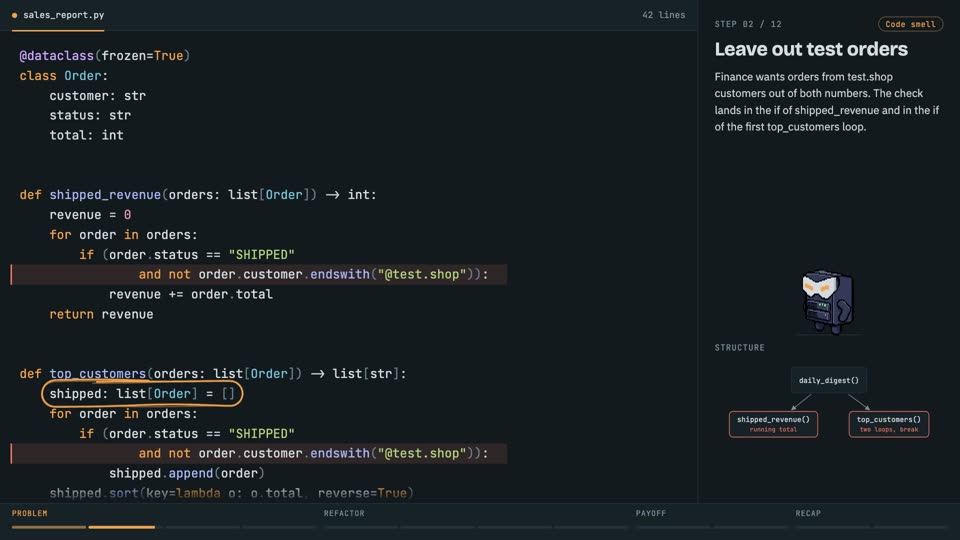Viewport: 960px width, 540px height.
Task: Click the '@dataclass(frozen=True)' decorator line
Action: tap(105, 56)
